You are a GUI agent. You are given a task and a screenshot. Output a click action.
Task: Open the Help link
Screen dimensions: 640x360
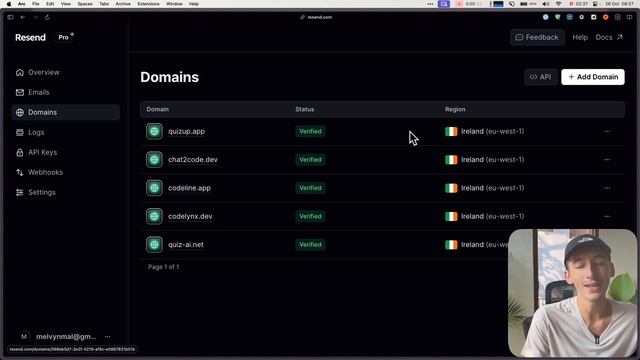[580, 37]
